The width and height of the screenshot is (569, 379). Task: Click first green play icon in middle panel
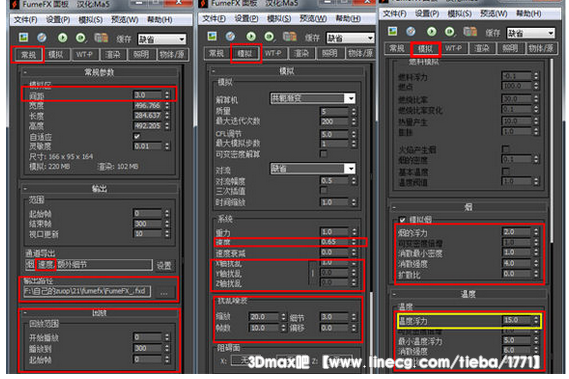251,36
